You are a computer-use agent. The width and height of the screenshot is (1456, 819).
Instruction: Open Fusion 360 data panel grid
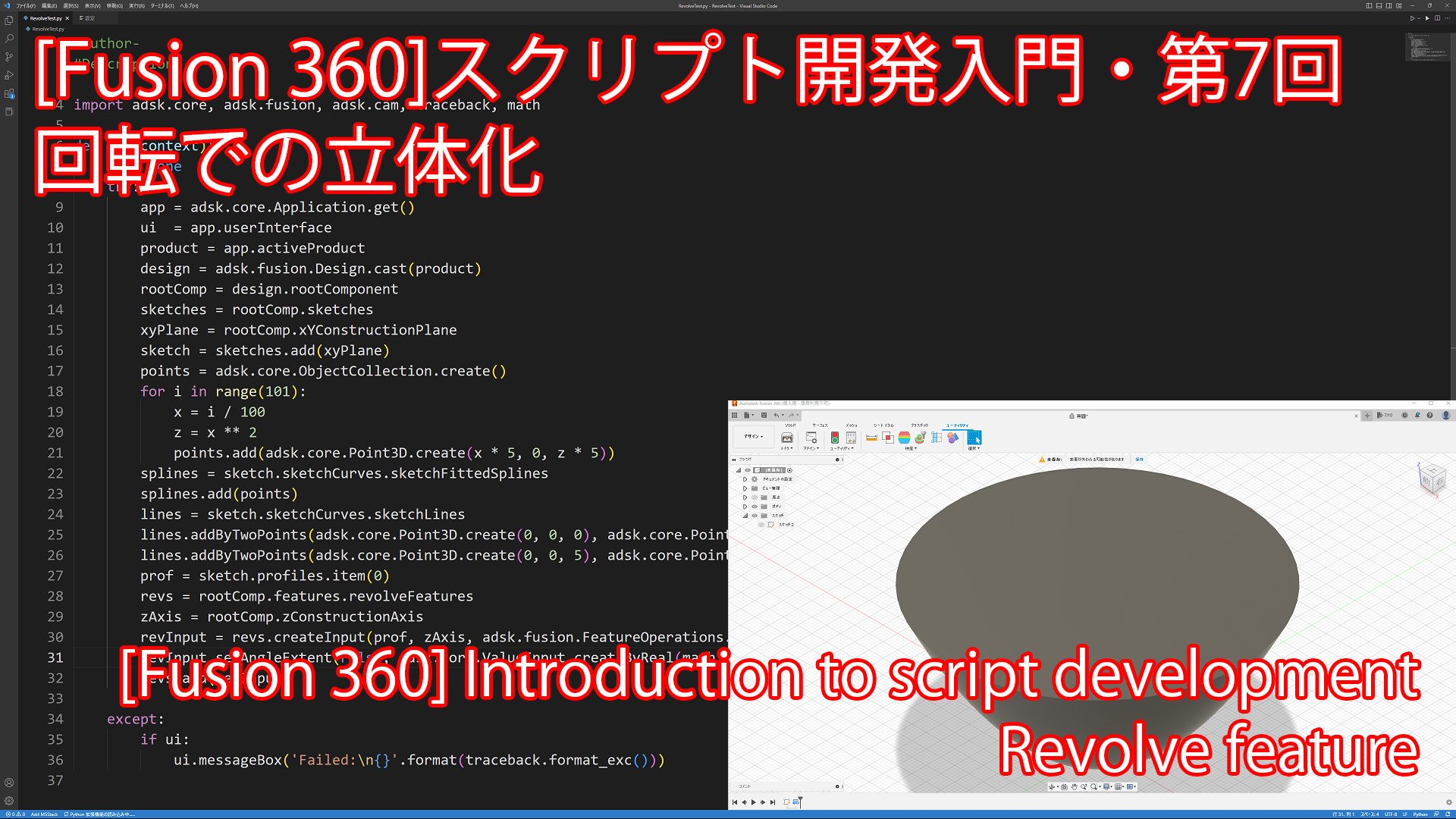click(x=734, y=416)
